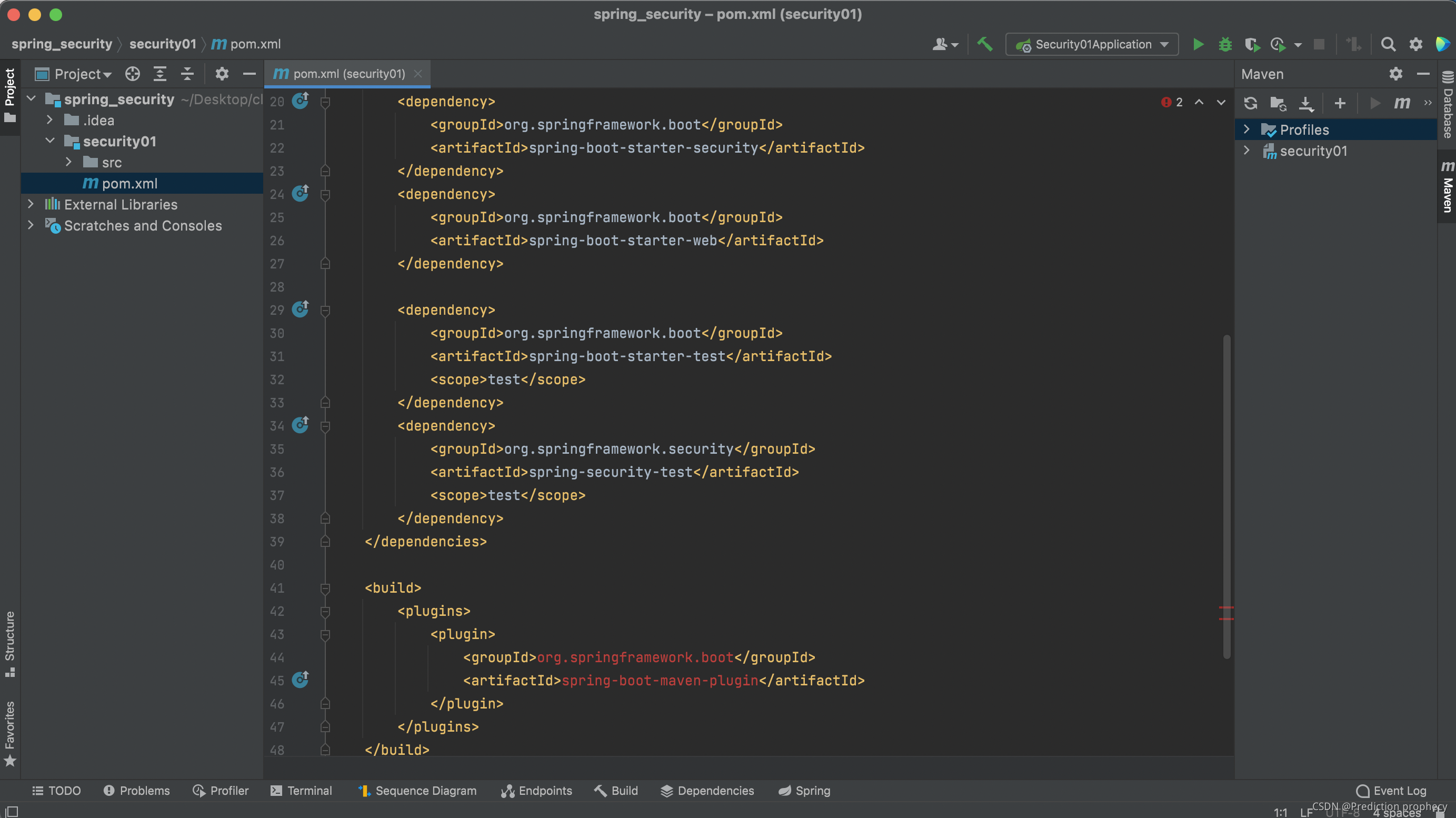
Task: Click the Stop square icon
Action: 1319,44
